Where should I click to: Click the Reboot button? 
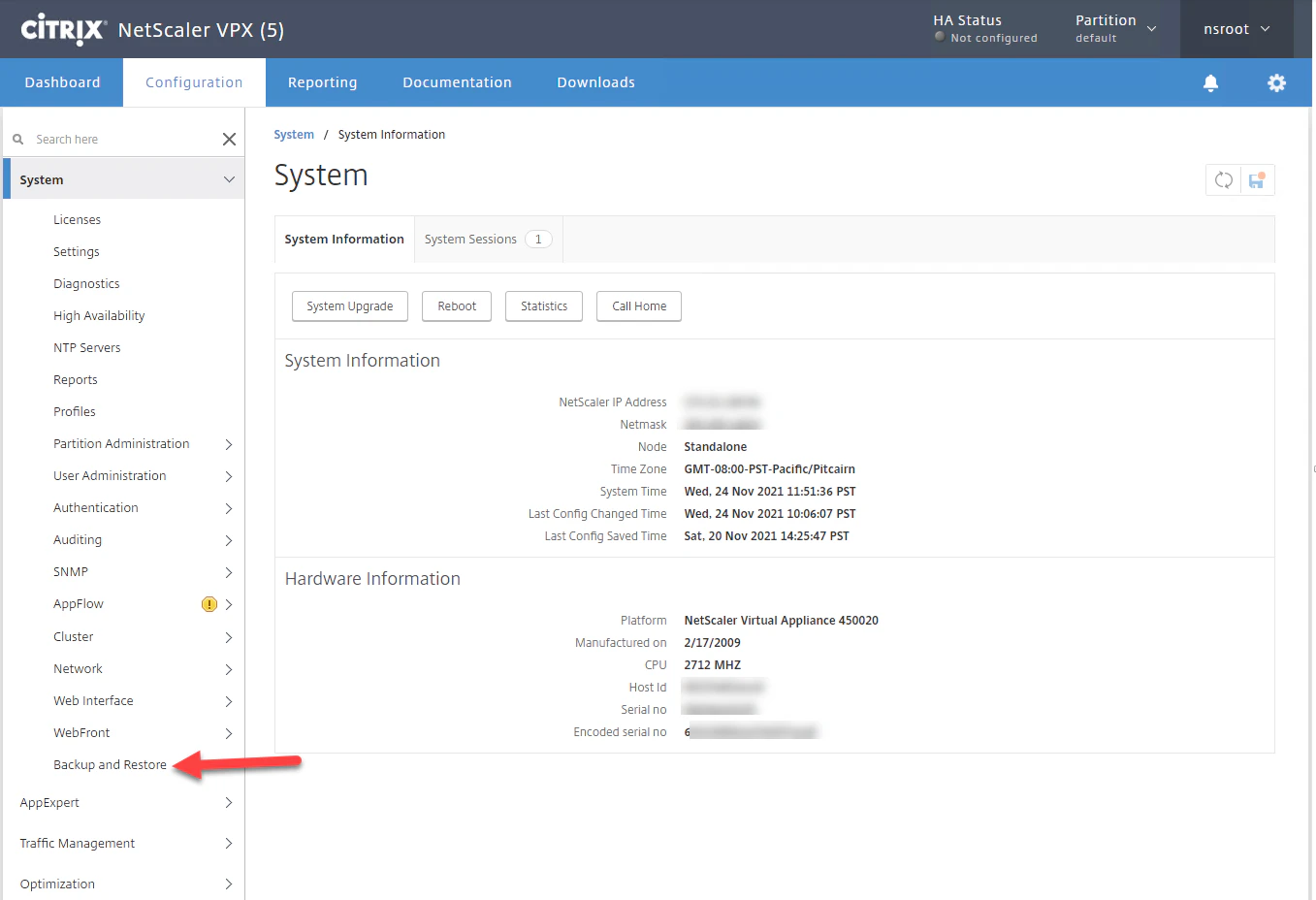456,305
